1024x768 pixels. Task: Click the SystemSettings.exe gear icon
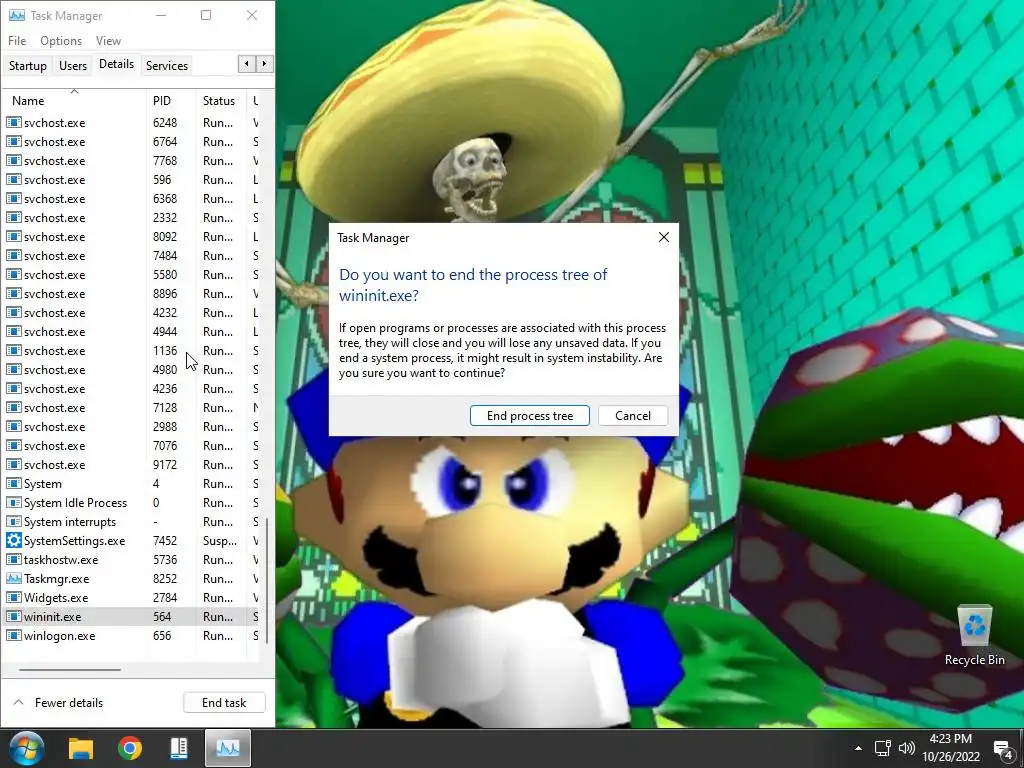(x=13, y=541)
